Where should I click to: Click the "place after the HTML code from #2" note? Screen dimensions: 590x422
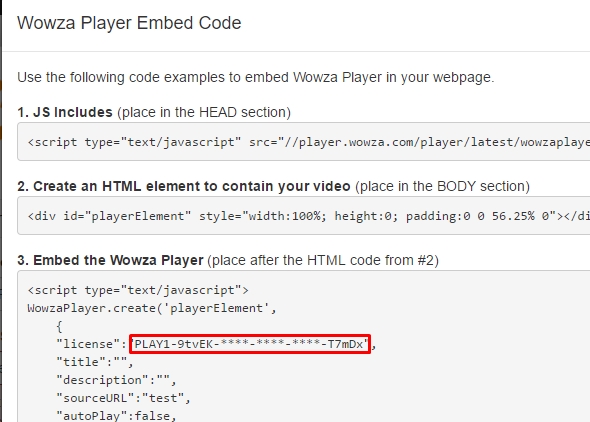pos(323,261)
